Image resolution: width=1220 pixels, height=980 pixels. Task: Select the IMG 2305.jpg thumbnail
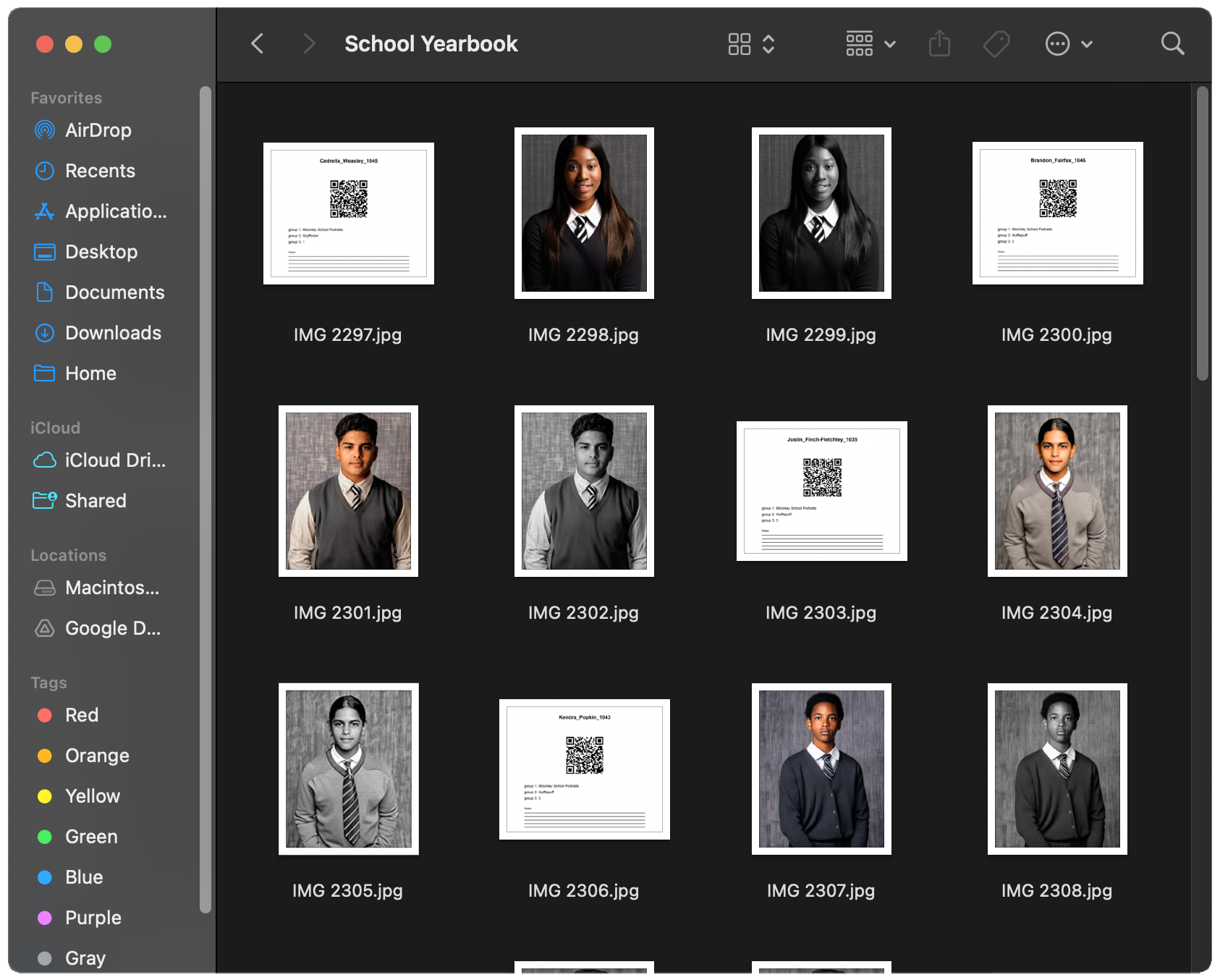(x=349, y=769)
